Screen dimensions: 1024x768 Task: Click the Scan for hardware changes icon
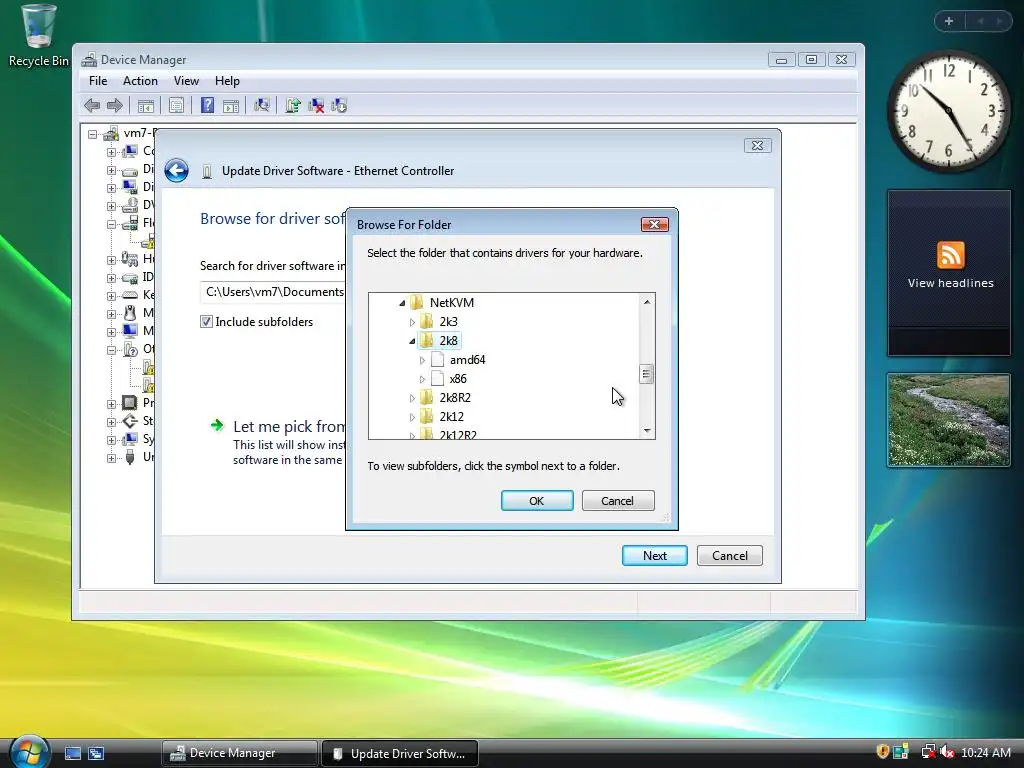click(262, 105)
